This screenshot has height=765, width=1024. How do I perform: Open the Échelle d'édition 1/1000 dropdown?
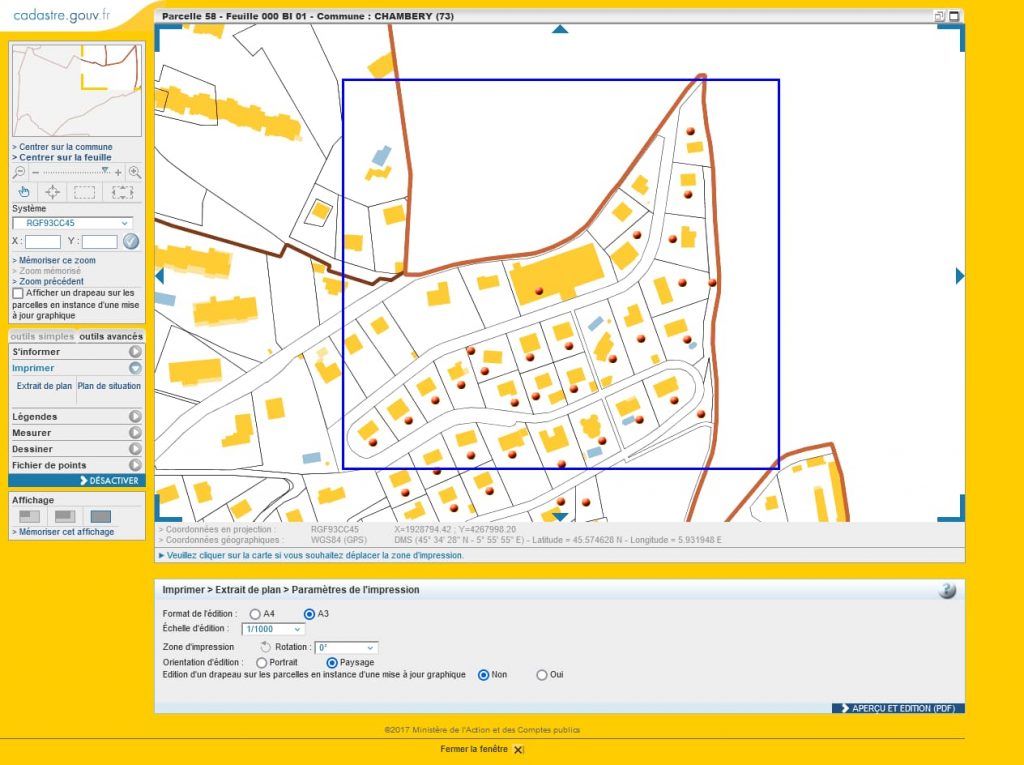[x=273, y=629]
